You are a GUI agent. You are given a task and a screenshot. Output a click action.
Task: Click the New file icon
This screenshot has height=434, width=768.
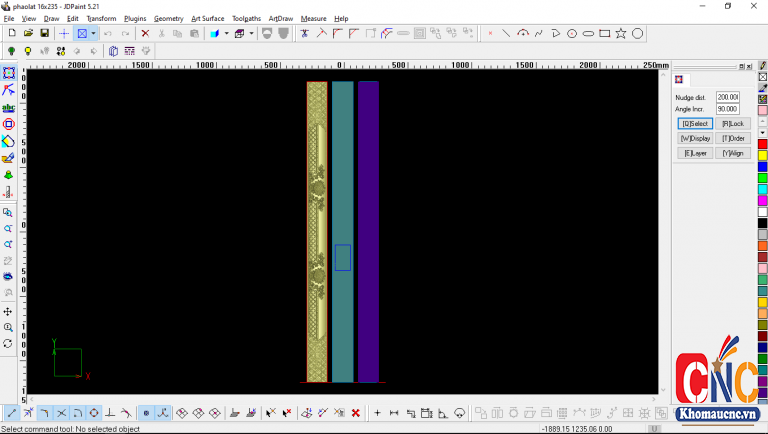click(11, 33)
